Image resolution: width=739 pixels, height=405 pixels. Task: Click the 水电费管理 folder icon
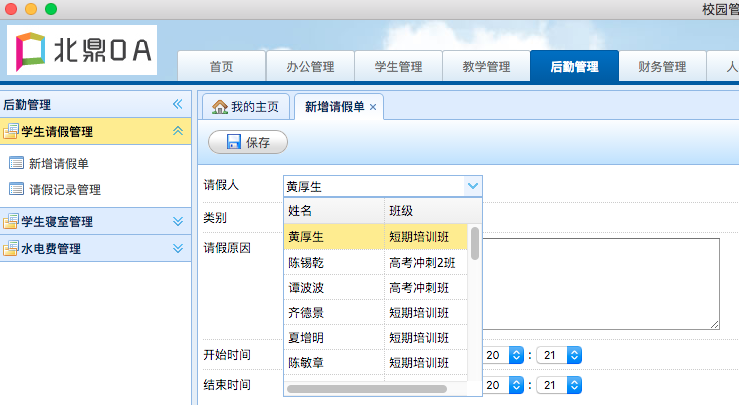[x=11, y=248]
